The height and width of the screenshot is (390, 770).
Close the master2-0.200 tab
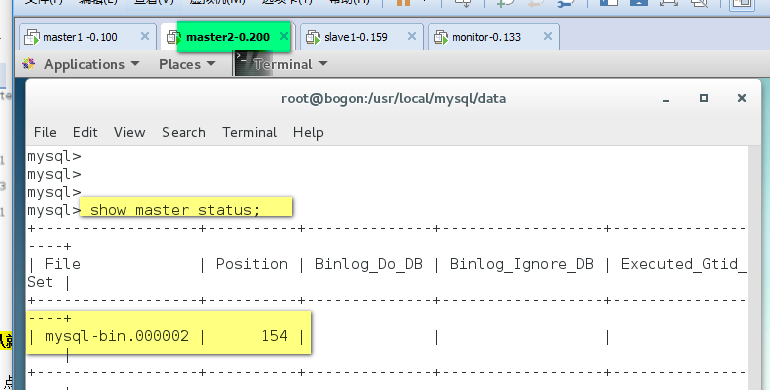tap(283, 36)
